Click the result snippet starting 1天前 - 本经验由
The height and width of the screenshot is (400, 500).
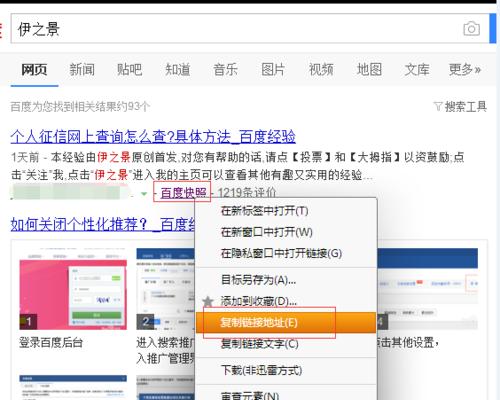pyautogui.click(x=237, y=166)
